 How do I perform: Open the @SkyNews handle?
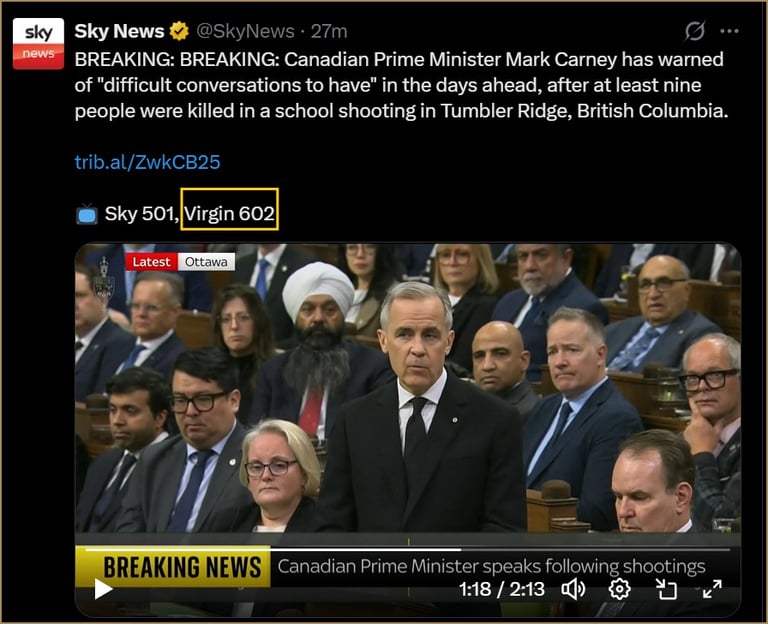coord(245,31)
